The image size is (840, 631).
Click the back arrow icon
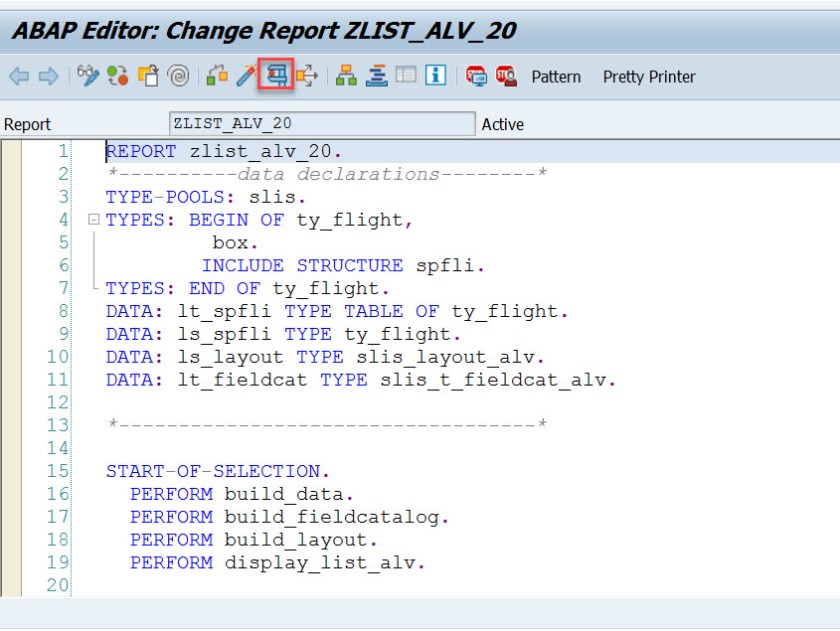coord(19,76)
